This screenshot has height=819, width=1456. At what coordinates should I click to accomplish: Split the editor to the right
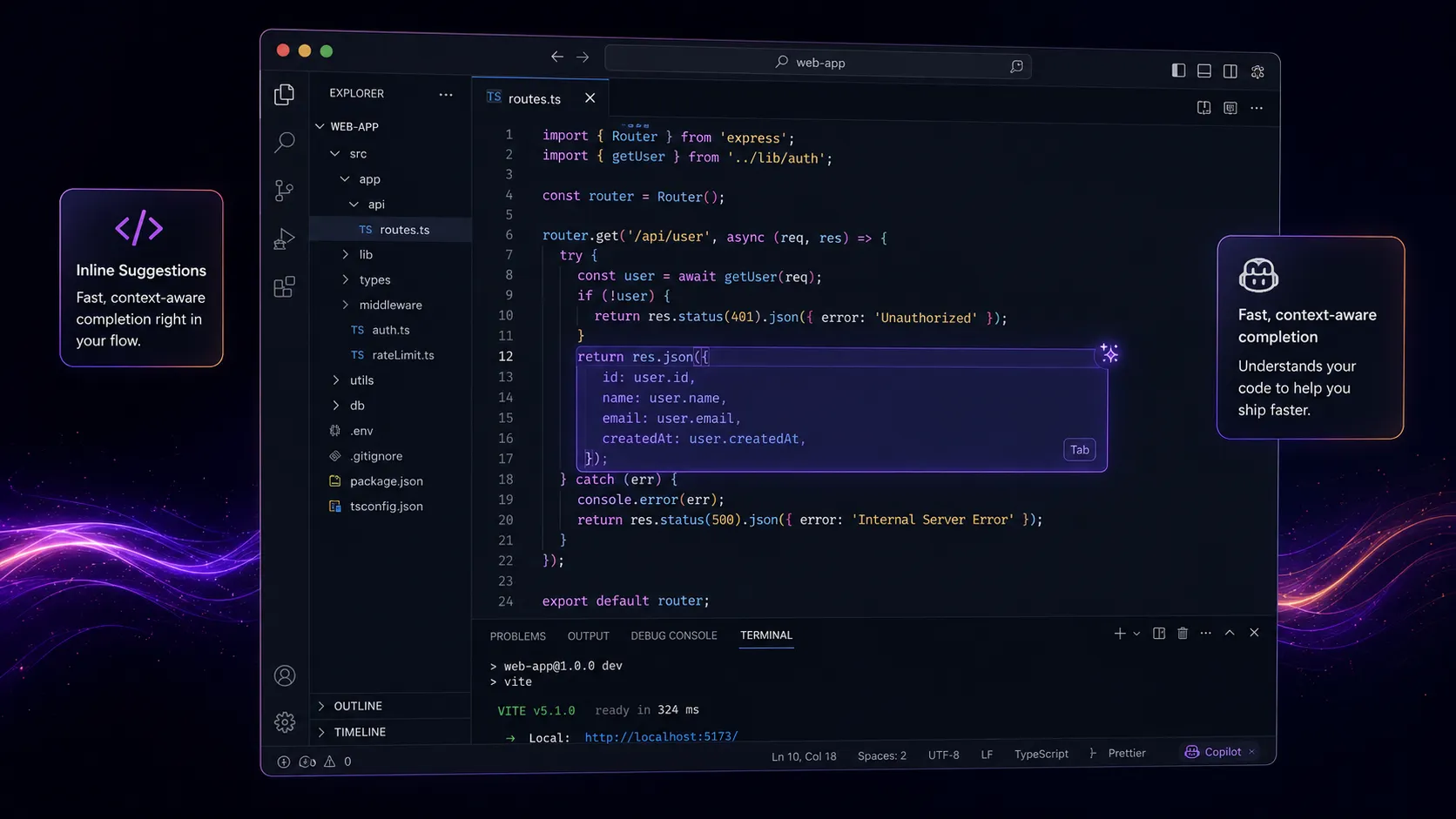click(1203, 108)
